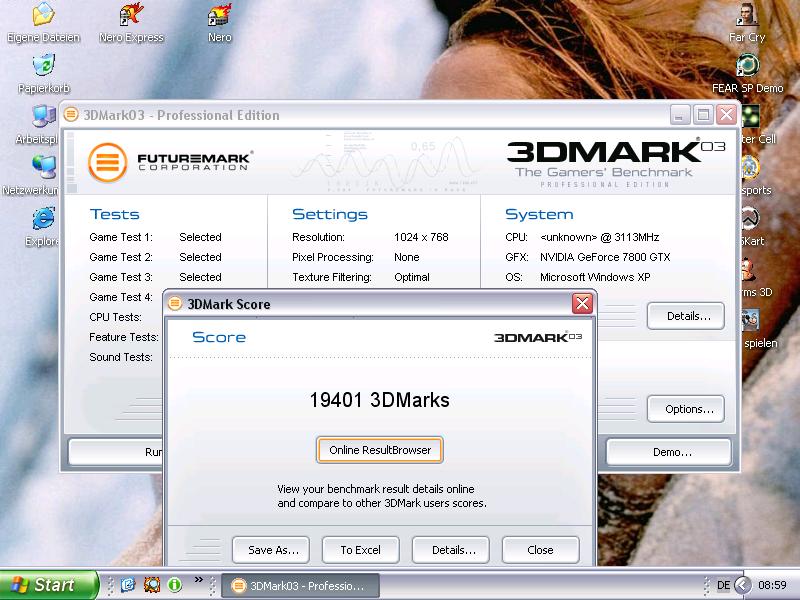
Task: Click the 'System' section heading
Action: click(x=539, y=214)
